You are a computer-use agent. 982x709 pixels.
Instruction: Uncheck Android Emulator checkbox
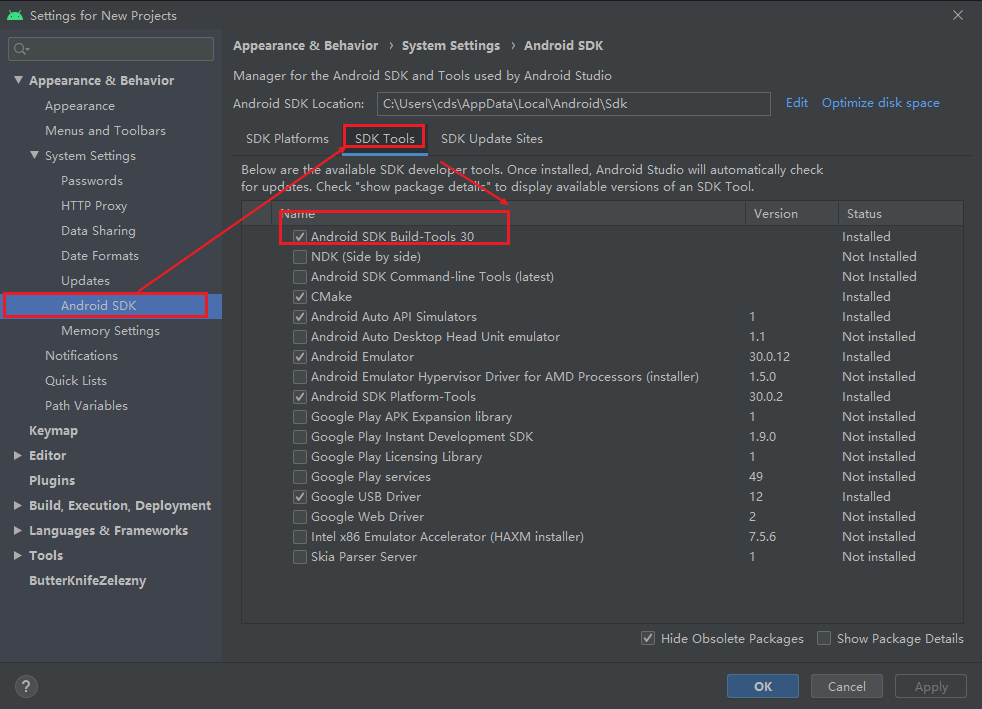click(x=300, y=357)
